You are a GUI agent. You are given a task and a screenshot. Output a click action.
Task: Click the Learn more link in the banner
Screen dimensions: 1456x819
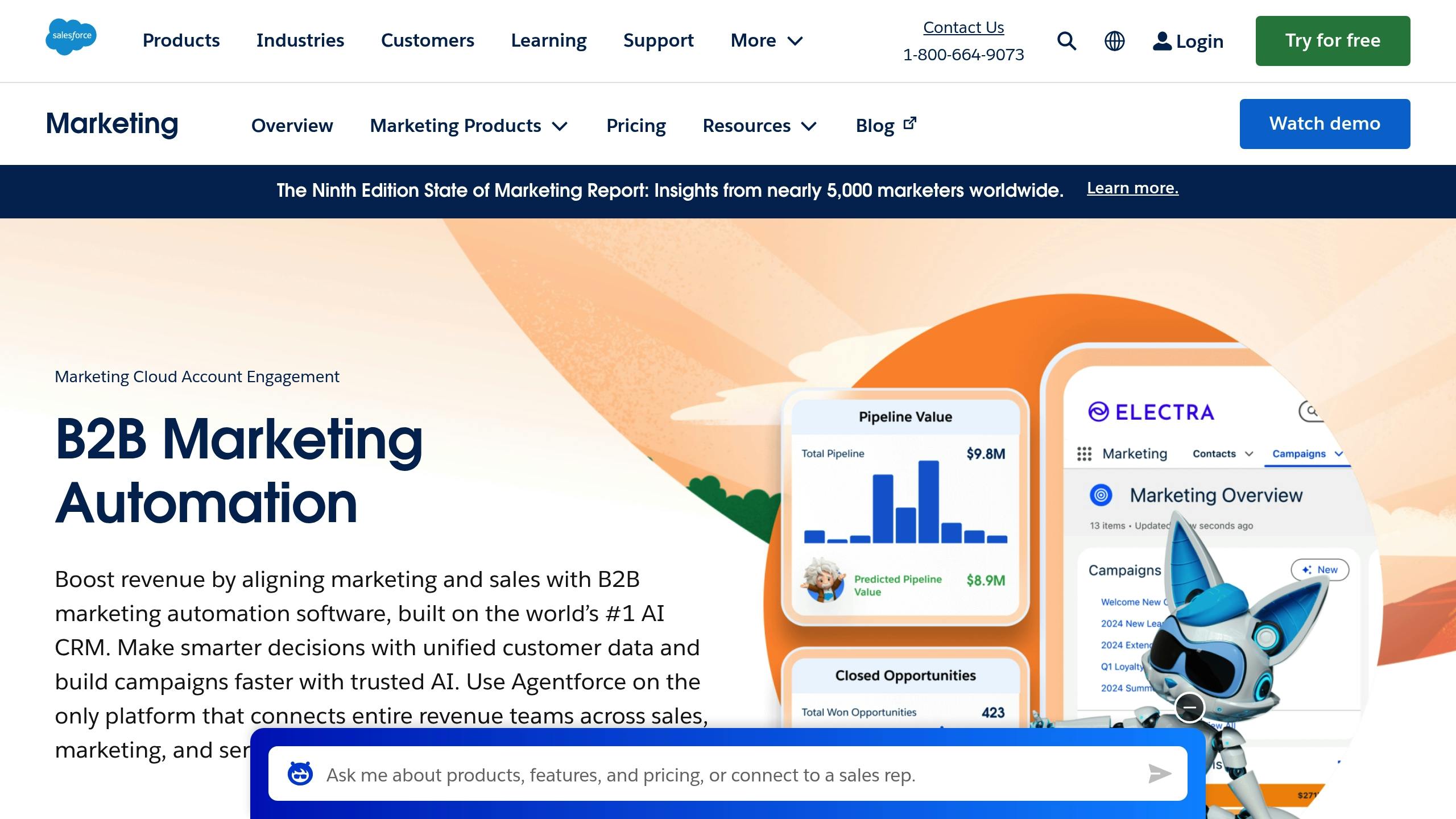[1132, 188]
